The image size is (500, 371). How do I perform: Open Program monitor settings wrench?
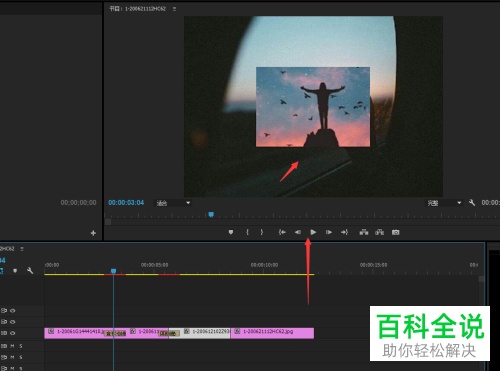(x=472, y=202)
